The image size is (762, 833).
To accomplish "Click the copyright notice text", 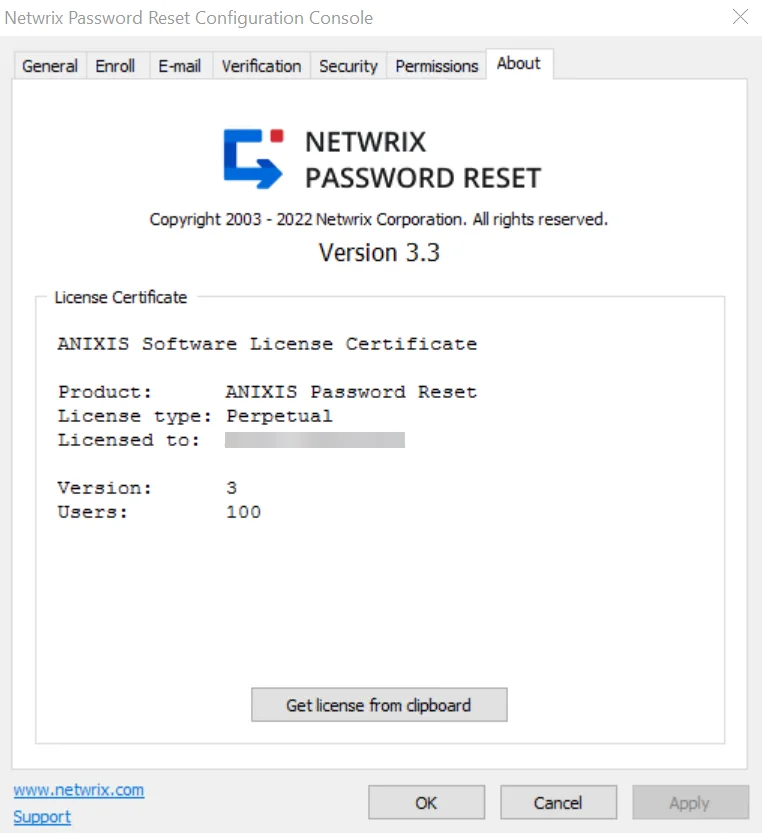I will pyautogui.click(x=378, y=219).
